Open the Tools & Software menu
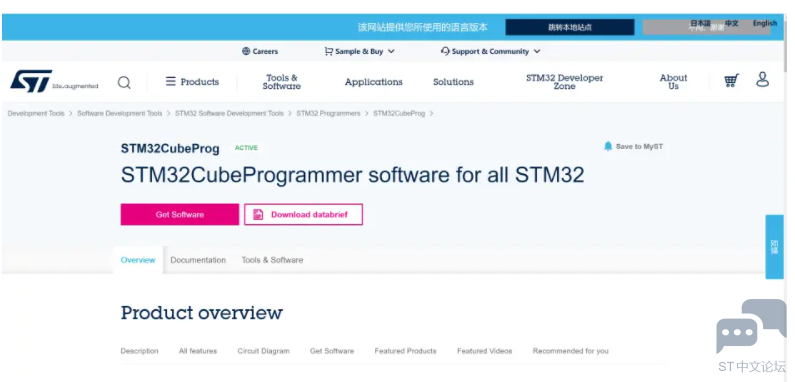Screen dimensions: 795x382 coord(281,82)
